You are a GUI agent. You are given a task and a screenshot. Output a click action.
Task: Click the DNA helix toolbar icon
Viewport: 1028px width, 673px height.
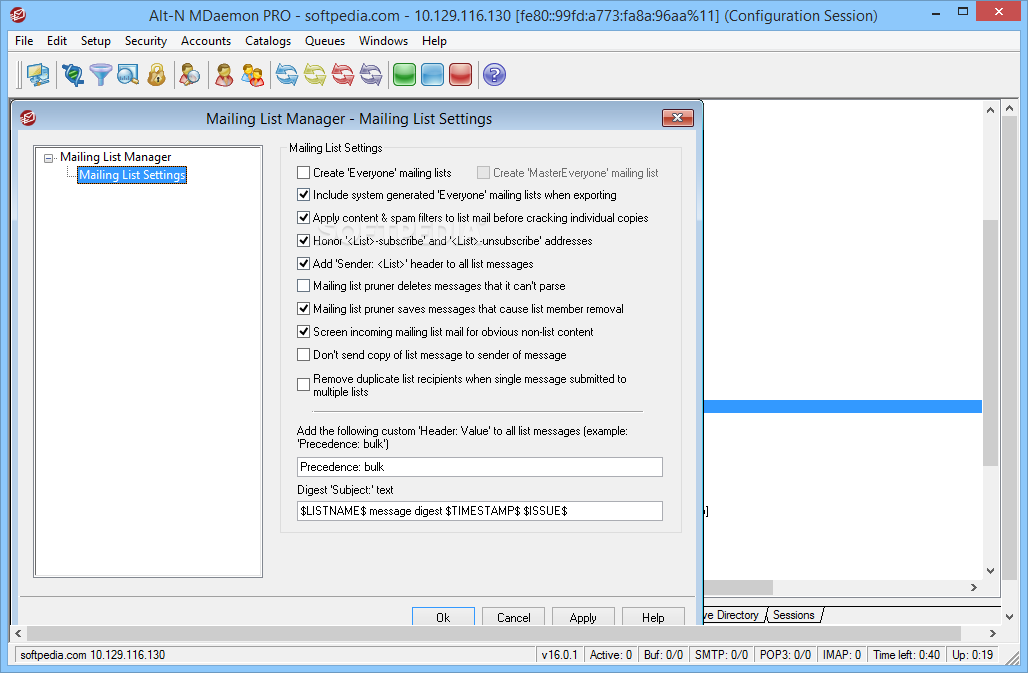[73, 75]
